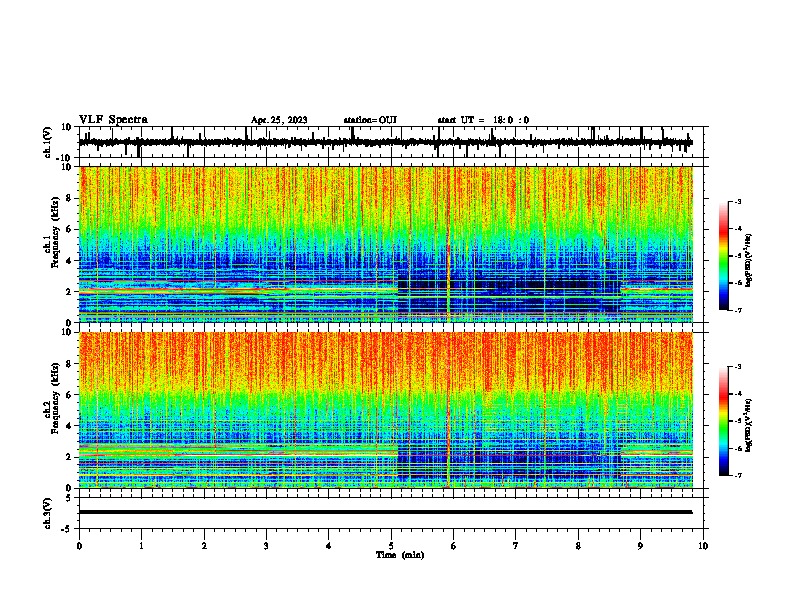Click the "6" kHz tick on ch.1 frequency axis
Image resolution: width=792 pixels, height=612 pixels.
69,229
